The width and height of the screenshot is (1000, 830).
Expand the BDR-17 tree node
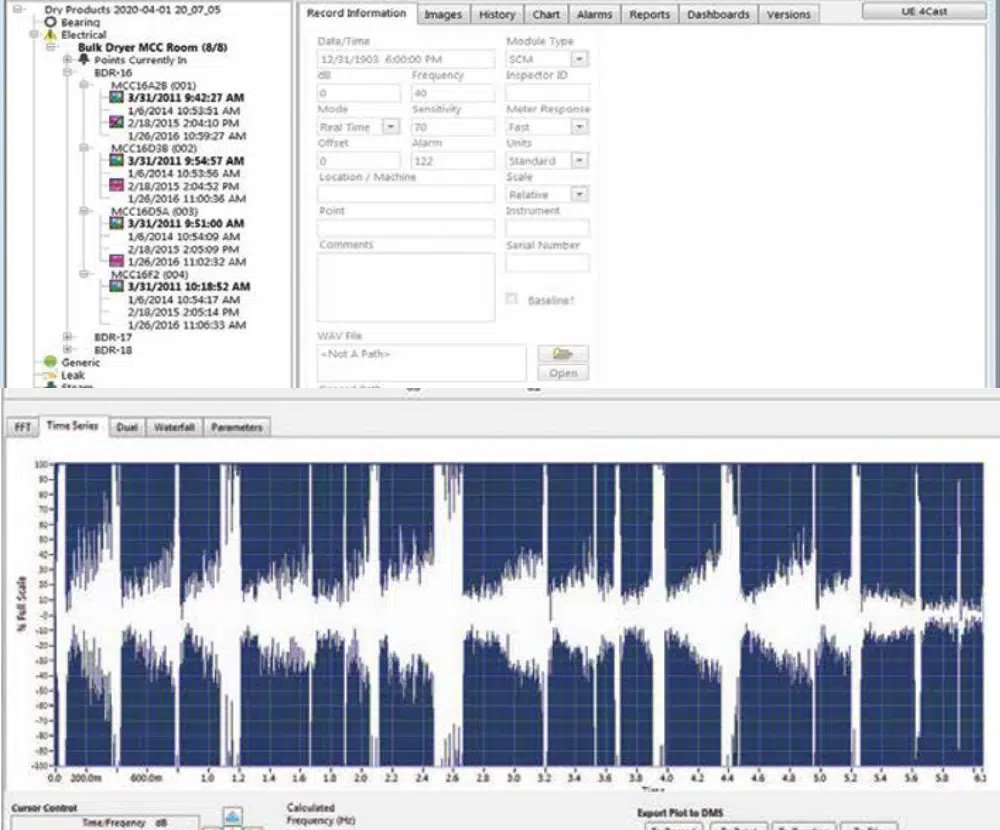coord(68,337)
